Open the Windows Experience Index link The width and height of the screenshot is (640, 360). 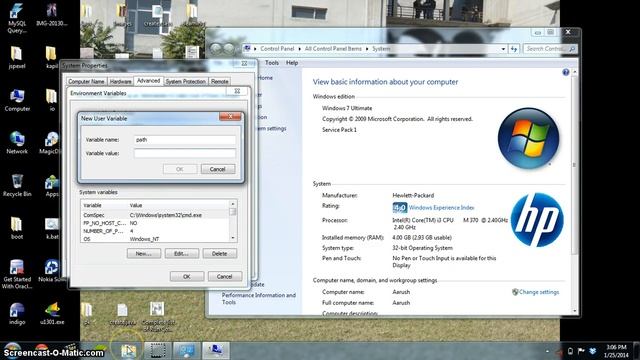pos(441,208)
